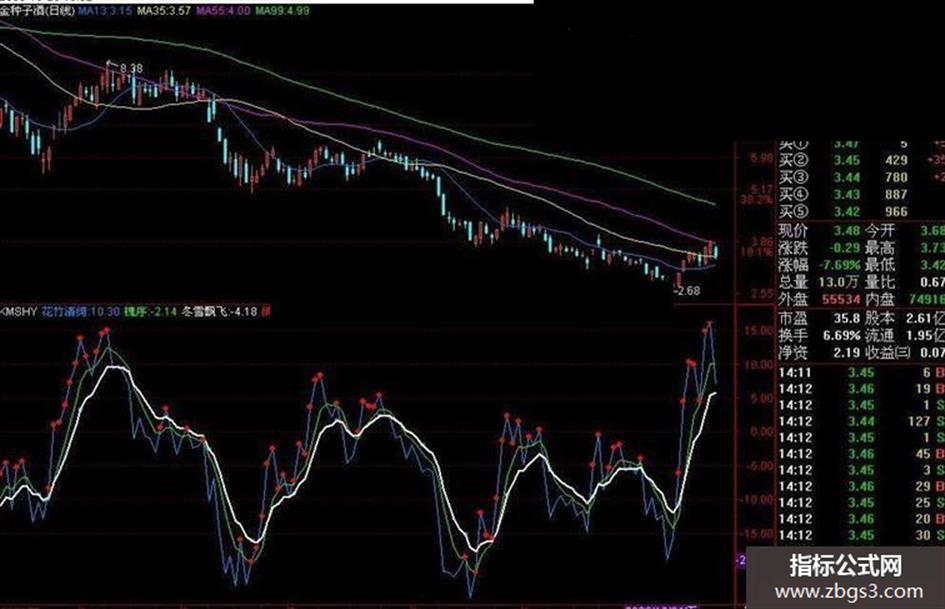Click the -10.00 indicator axis label
The height and width of the screenshot is (609, 945).
757,499
